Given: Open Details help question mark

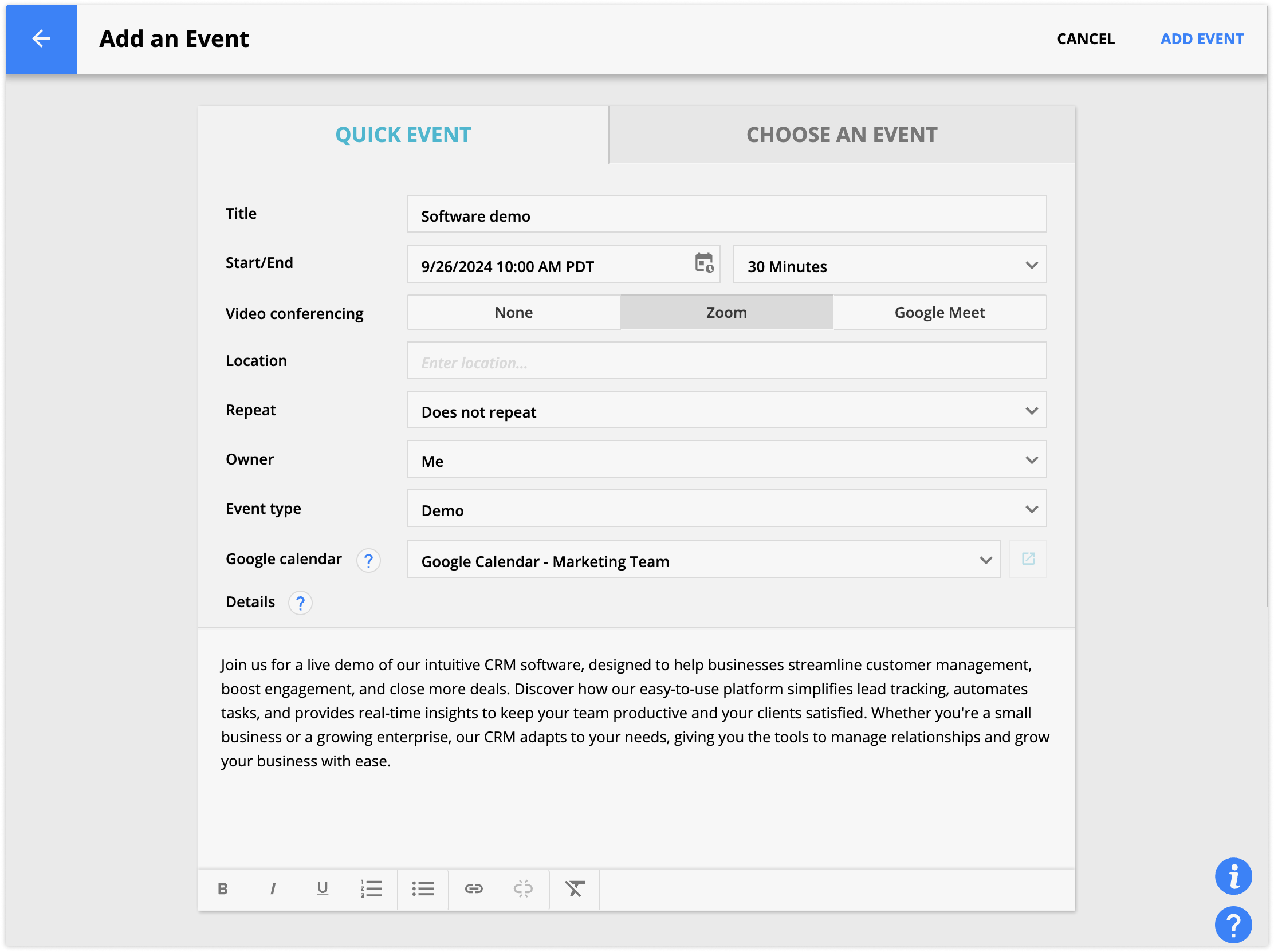Looking at the screenshot, I should (300, 603).
